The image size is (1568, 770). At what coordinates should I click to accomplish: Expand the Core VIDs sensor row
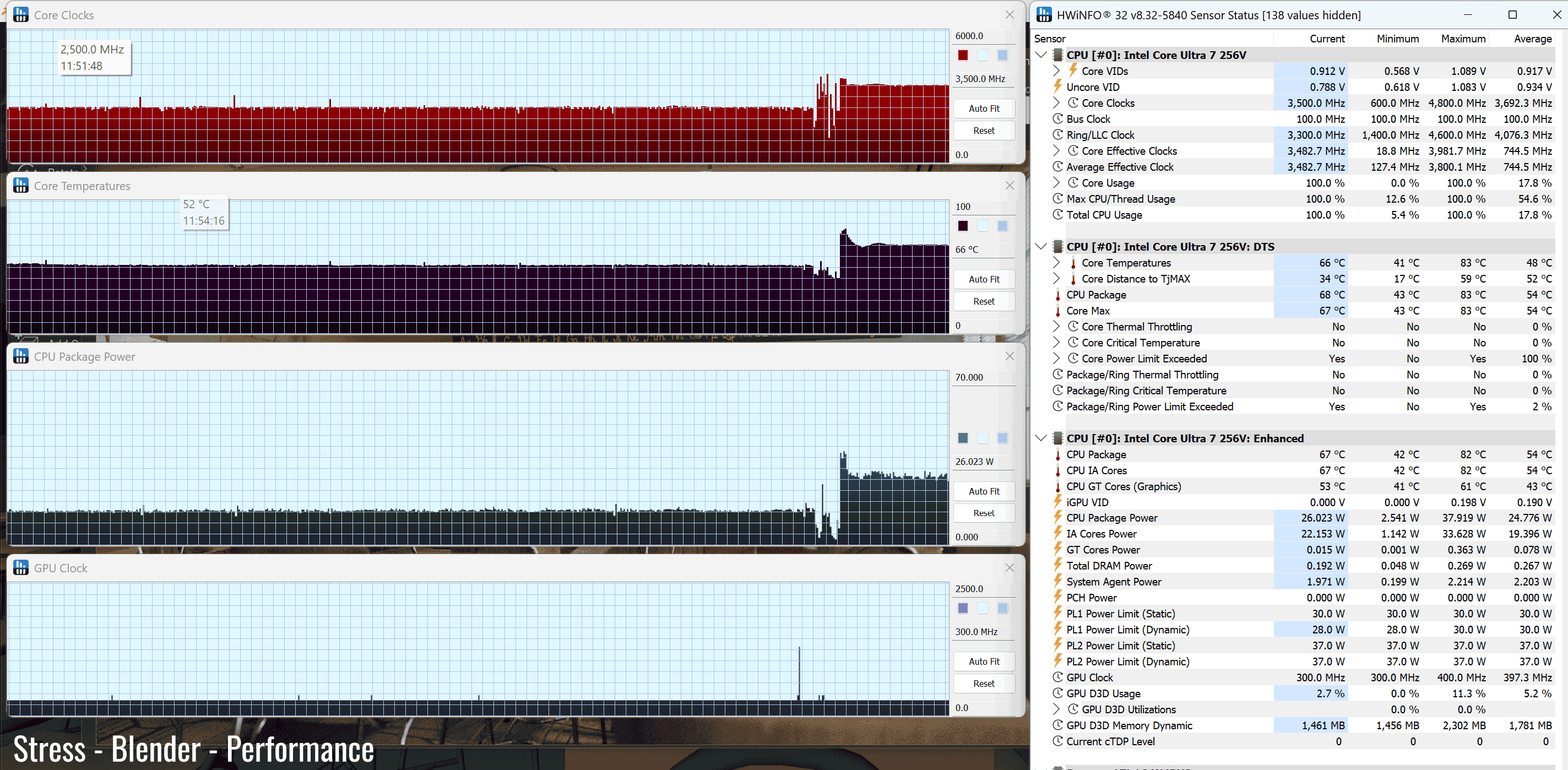tap(1057, 71)
